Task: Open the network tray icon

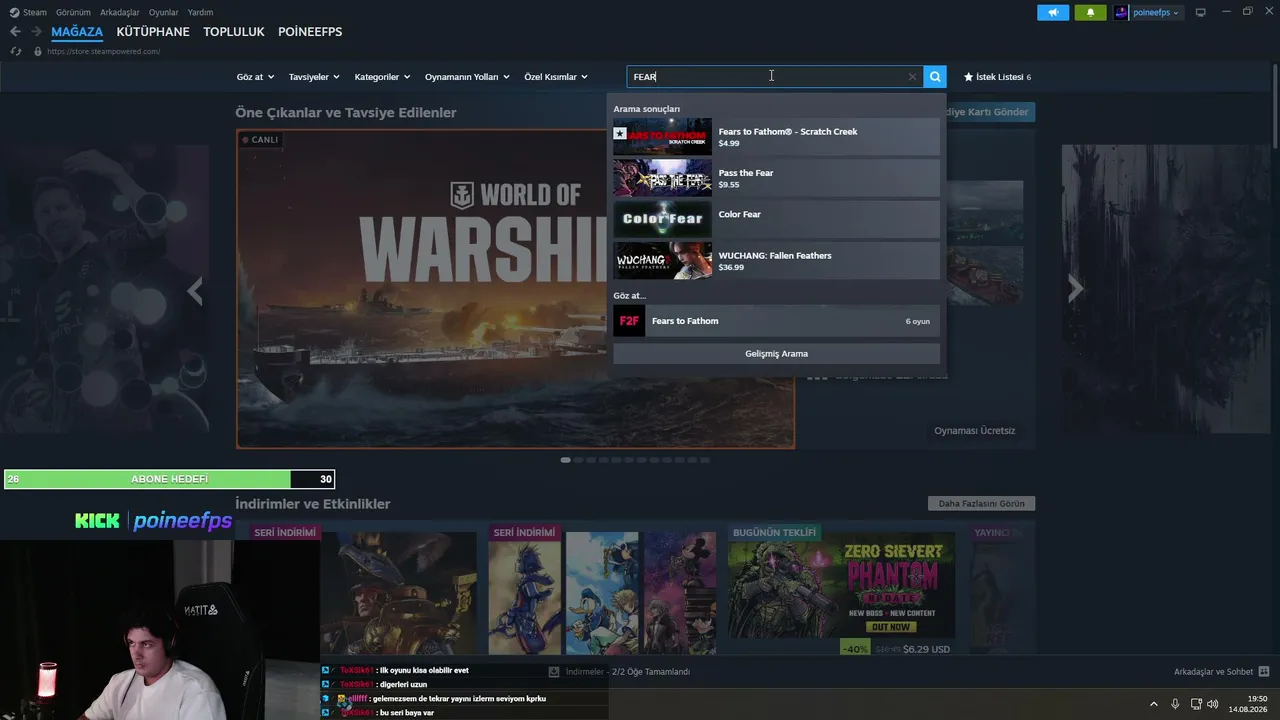Action: 1196,704
